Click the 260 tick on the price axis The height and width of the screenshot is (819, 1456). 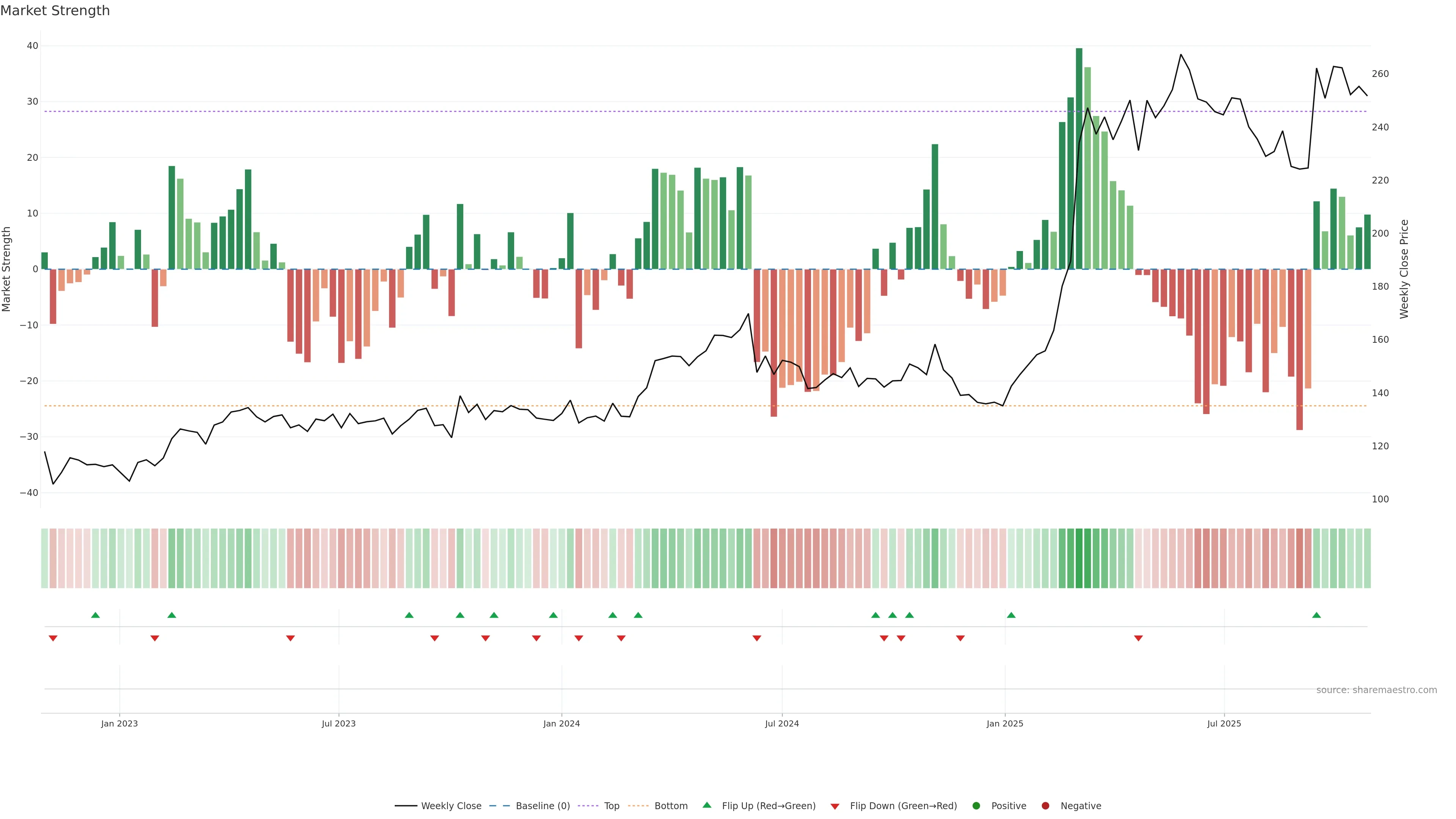pos(1380,74)
